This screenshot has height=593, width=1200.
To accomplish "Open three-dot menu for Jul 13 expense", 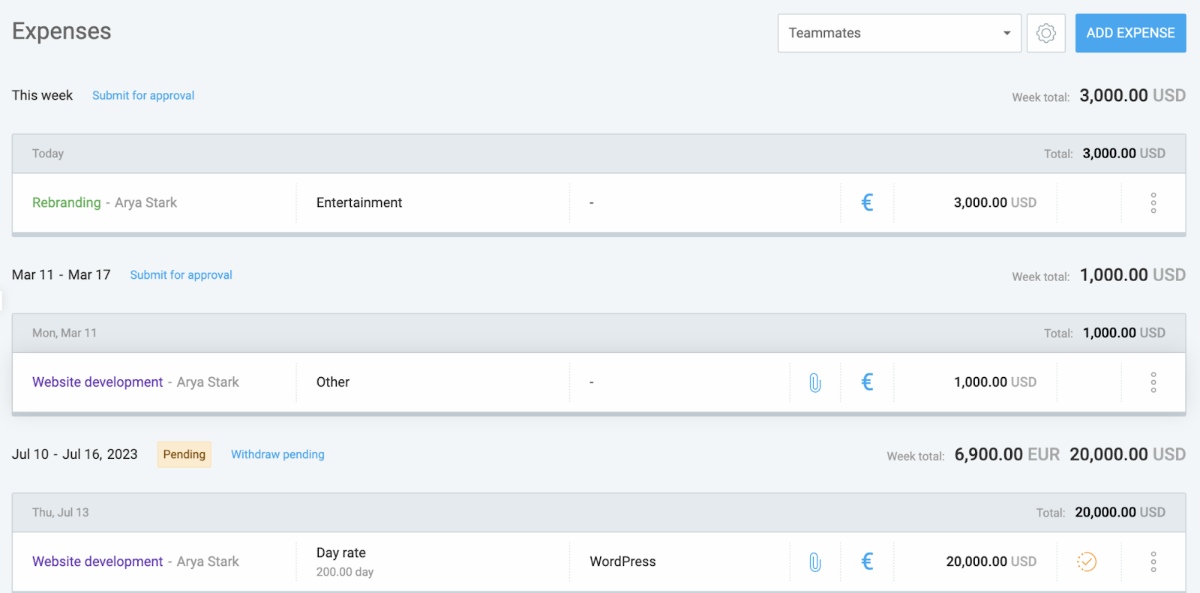I will 1153,562.
